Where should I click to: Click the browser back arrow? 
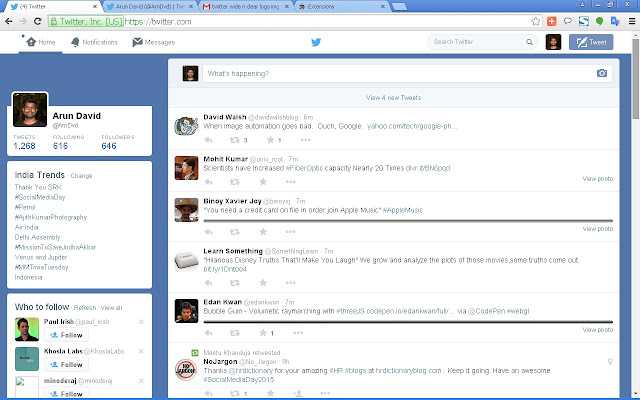[9, 22]
